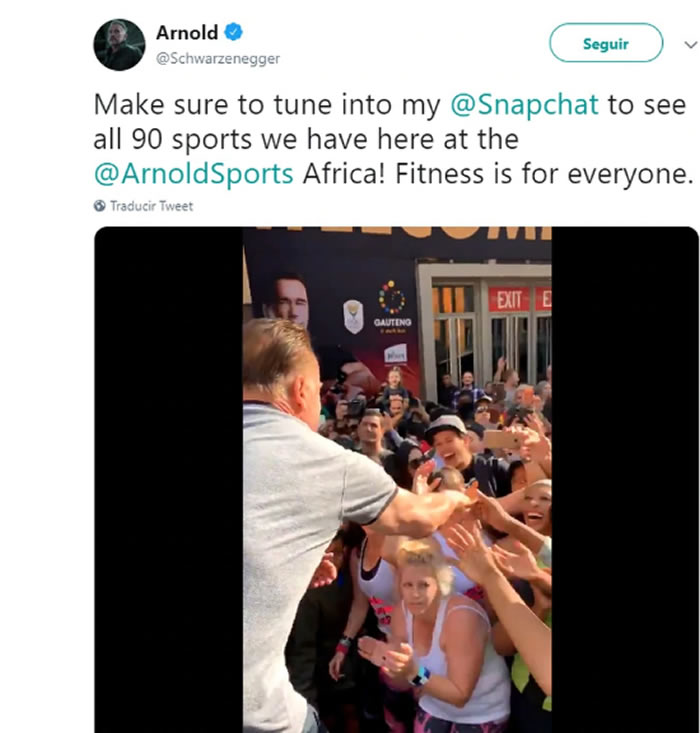Open Arnold's profile avatar picture
The width and height of the screenshot is (700, 733).
pos(119,45)
